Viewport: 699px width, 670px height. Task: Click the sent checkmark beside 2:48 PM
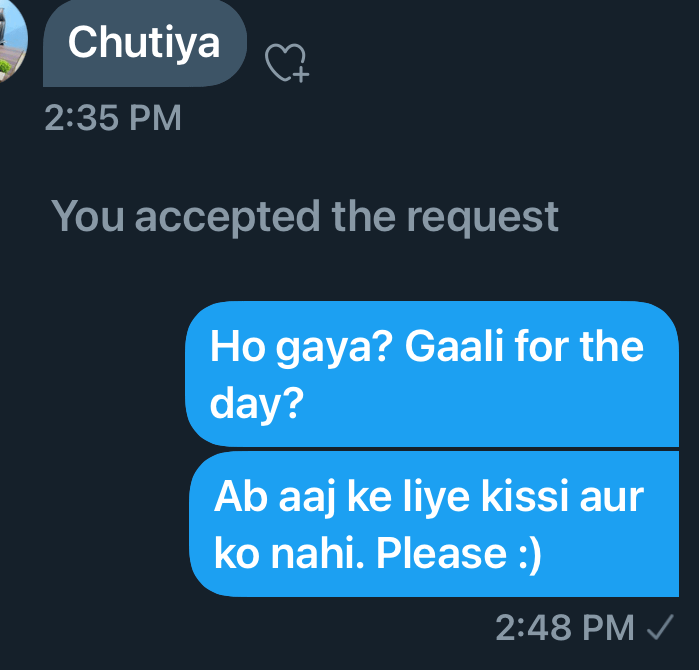point(659,628)
